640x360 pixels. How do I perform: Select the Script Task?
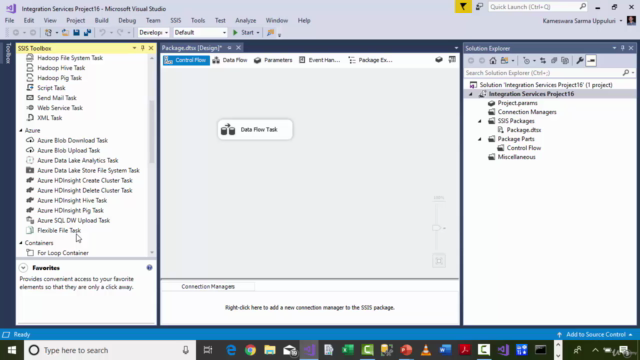[51, 88]
